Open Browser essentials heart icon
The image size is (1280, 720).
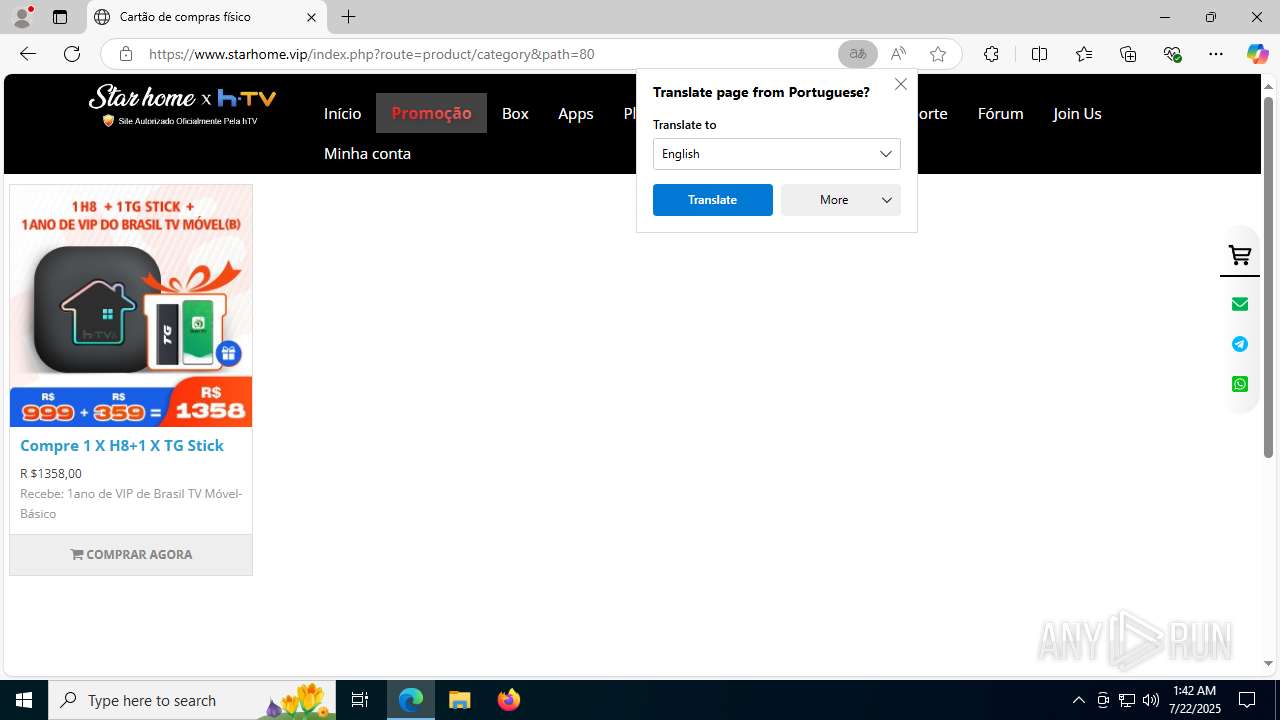(x=1172, y=54)
